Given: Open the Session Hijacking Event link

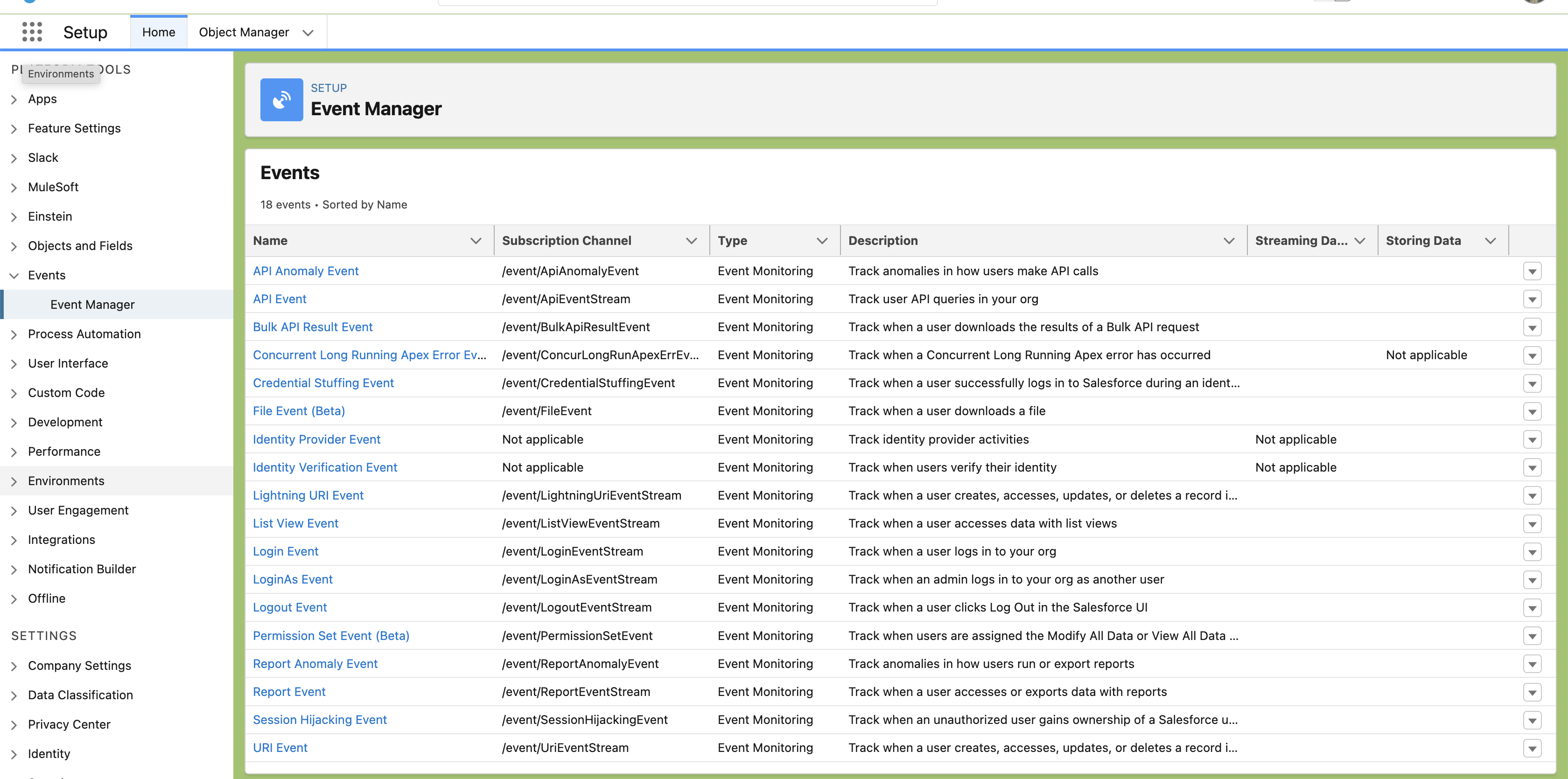Looking at the screenshot, I should pyautogui.click(x=320, y=720).
